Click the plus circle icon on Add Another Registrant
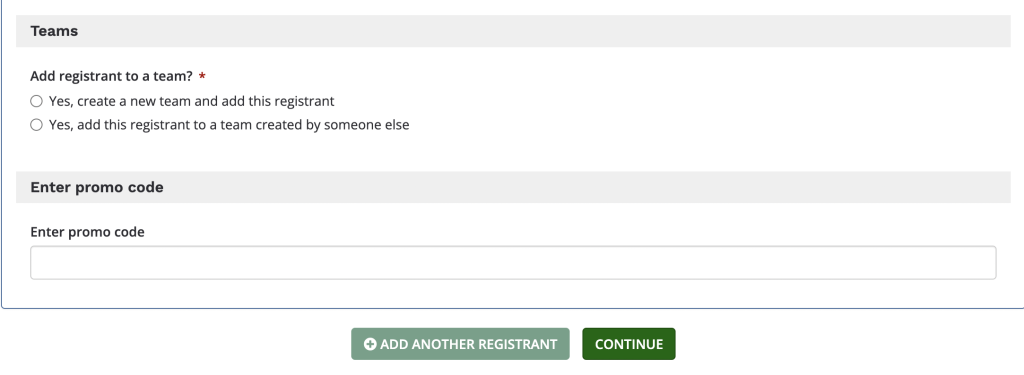 pos(370,344)
